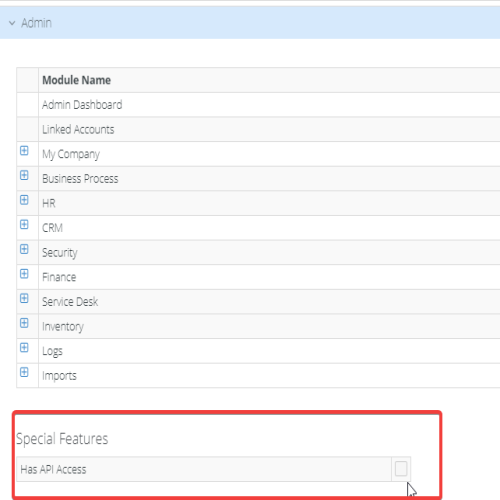Image resolution: width=500 pixels, height=500 pixels.
Task: Click the plus icon beside Inventory
Action: coord(24,323)
